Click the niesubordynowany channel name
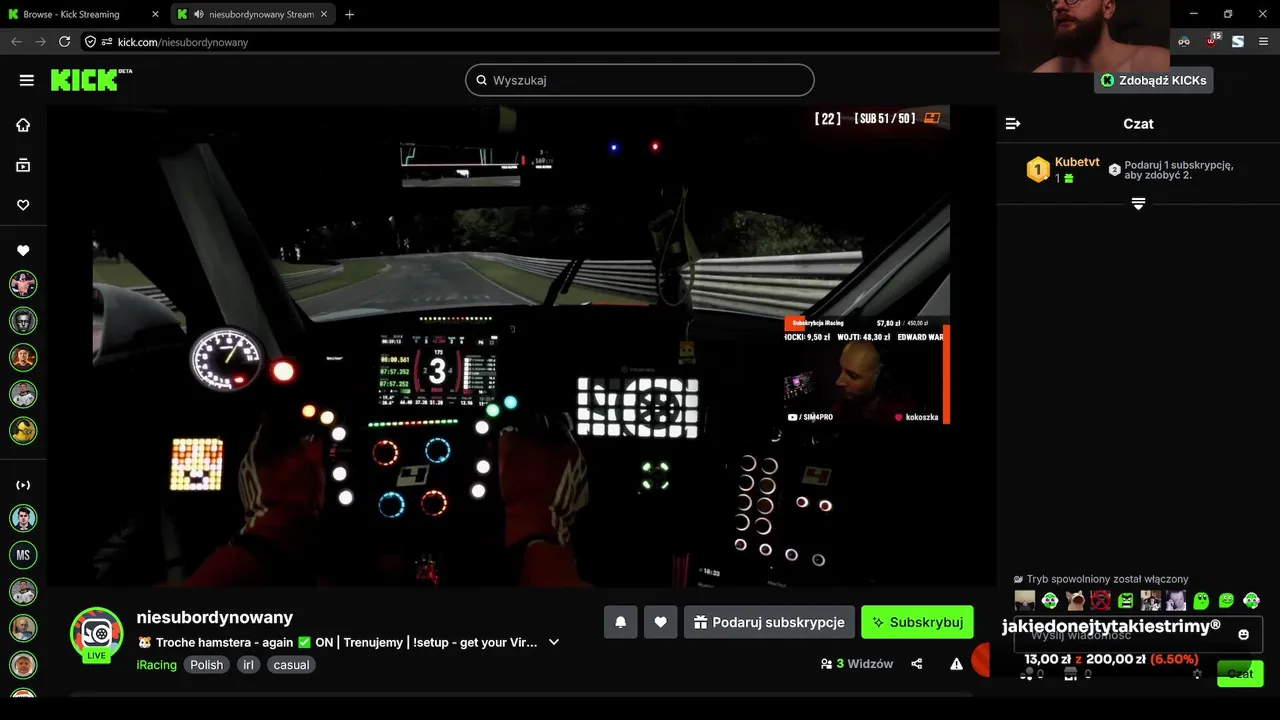This screenshot has height=720, width=1280. (215, 617)
